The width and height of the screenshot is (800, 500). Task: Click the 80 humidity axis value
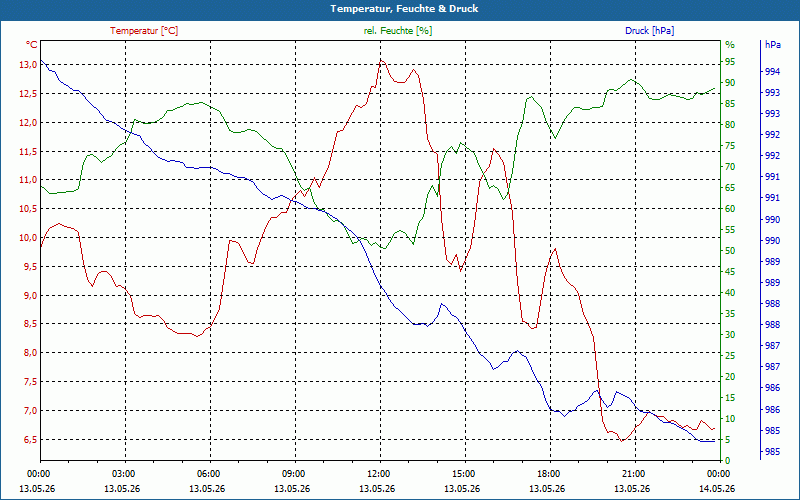(x=730, y=124)
